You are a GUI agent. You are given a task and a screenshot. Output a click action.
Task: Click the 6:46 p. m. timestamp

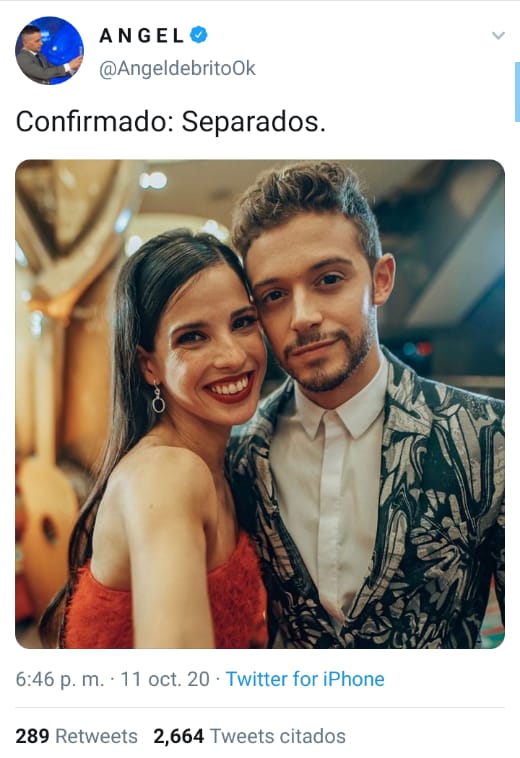coord(59,679)
